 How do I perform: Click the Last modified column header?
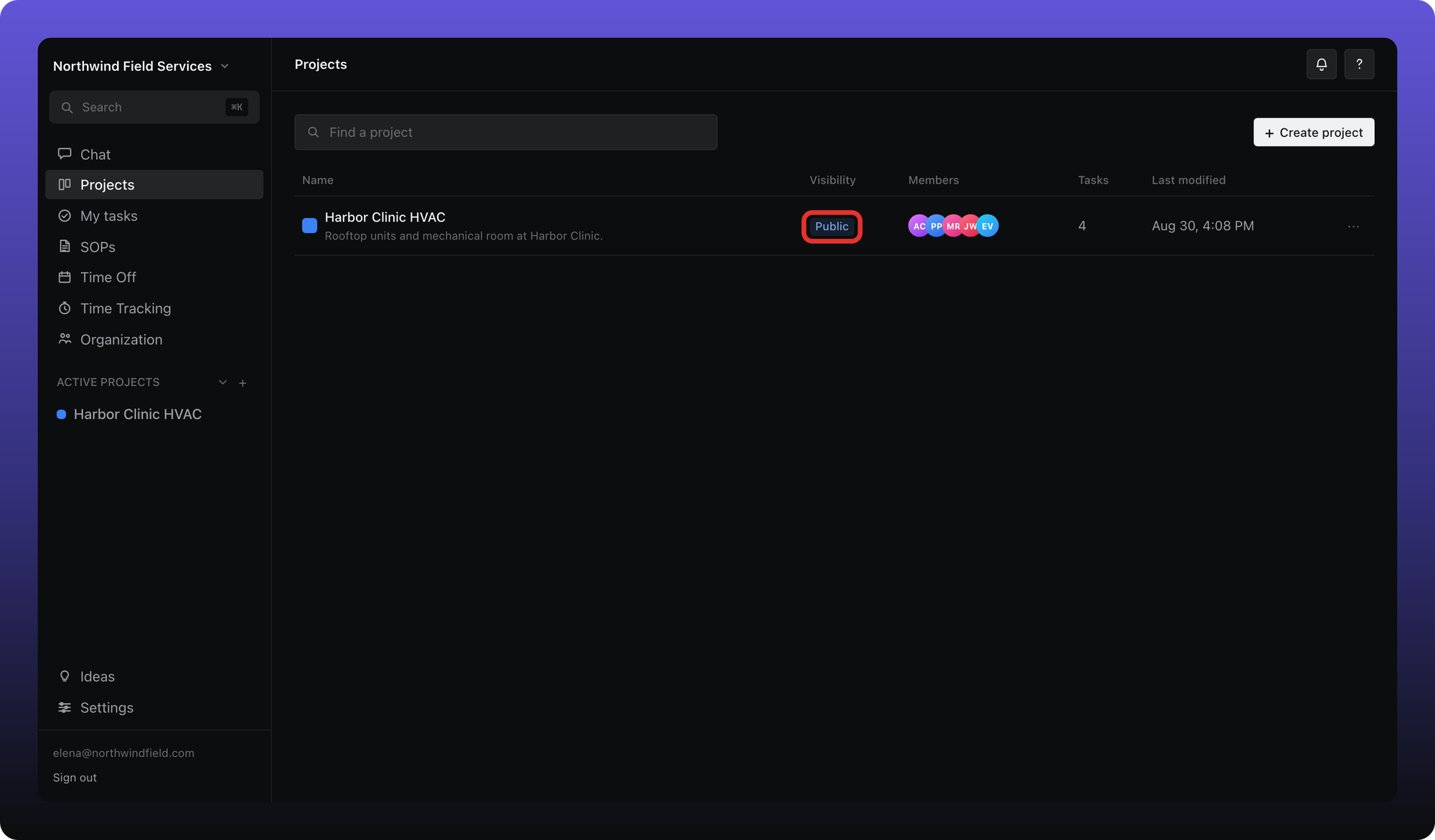(1188, 180)
